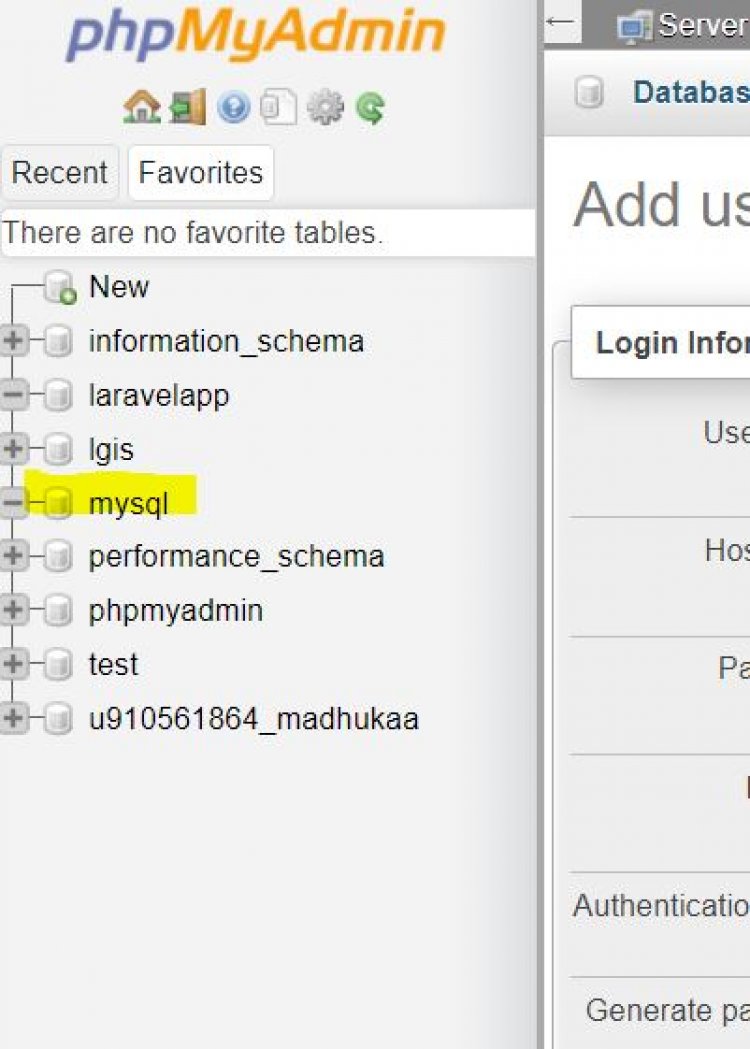
Task: Click the Home icon in phpMyAdmin
Action: click(x=141, y=107)
